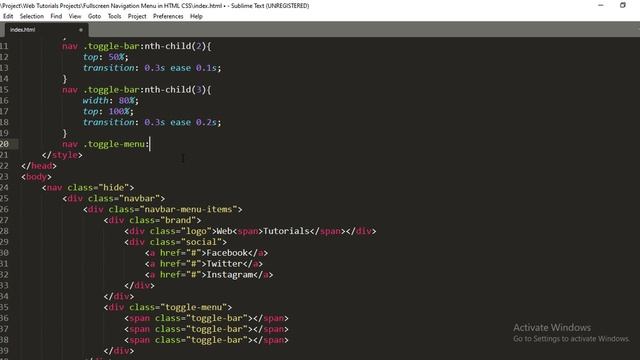Screen dimensions: 640x360
Task: Click the unsaved dot on index.html tab
Action: 80,30
